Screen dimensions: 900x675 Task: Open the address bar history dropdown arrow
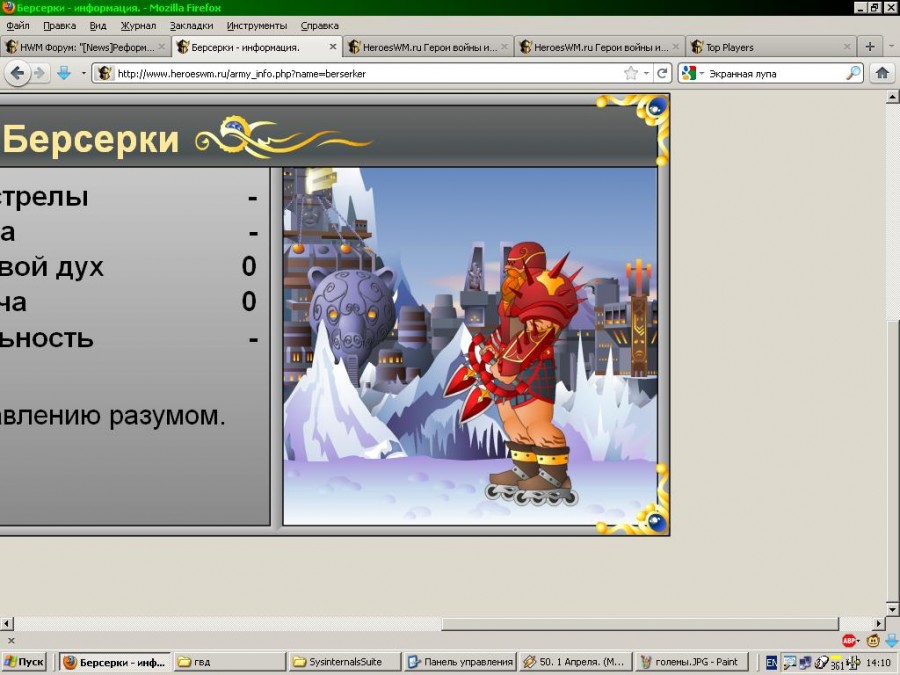(646, 73)
